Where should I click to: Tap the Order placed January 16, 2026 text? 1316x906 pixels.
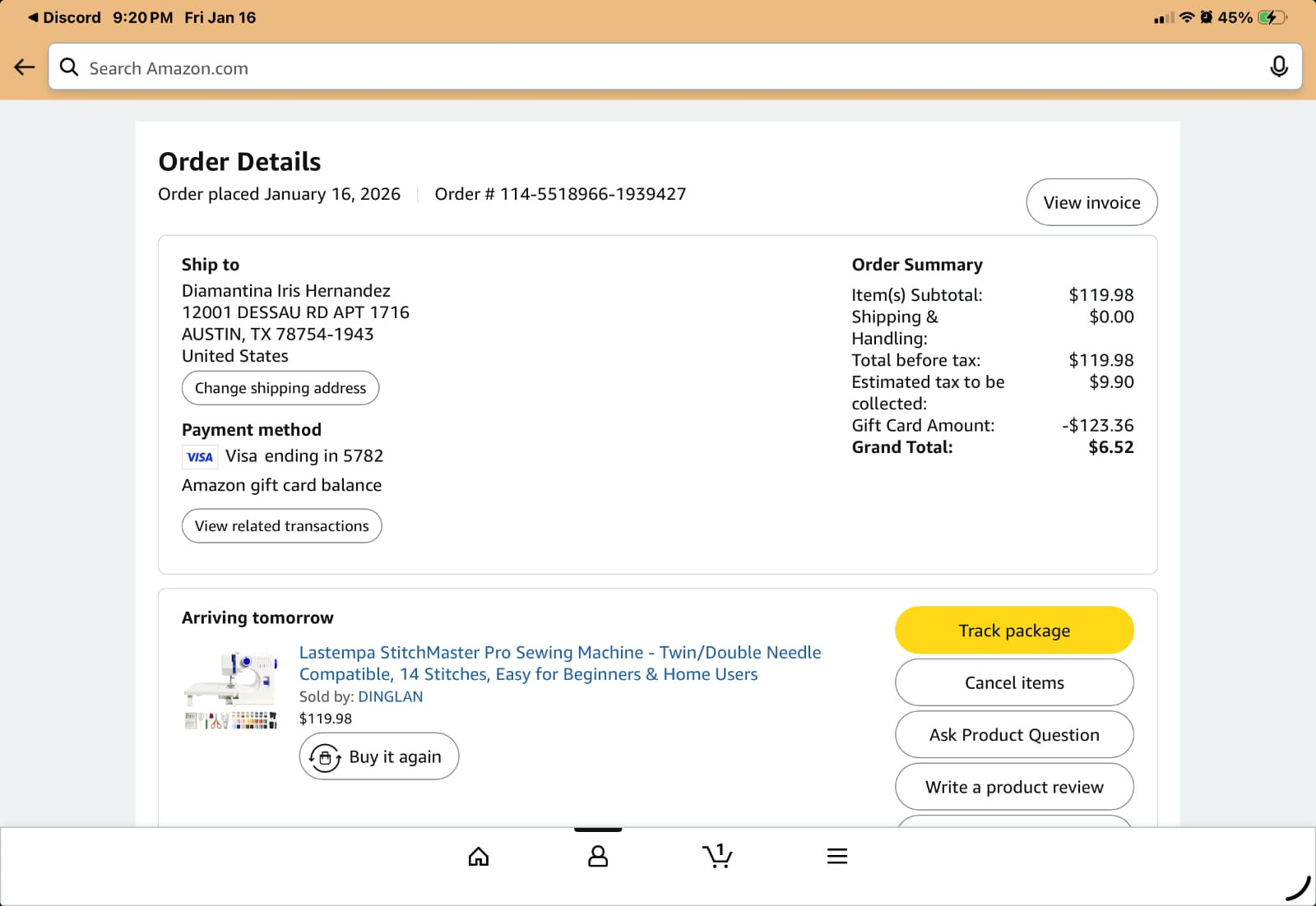point(280,194)
